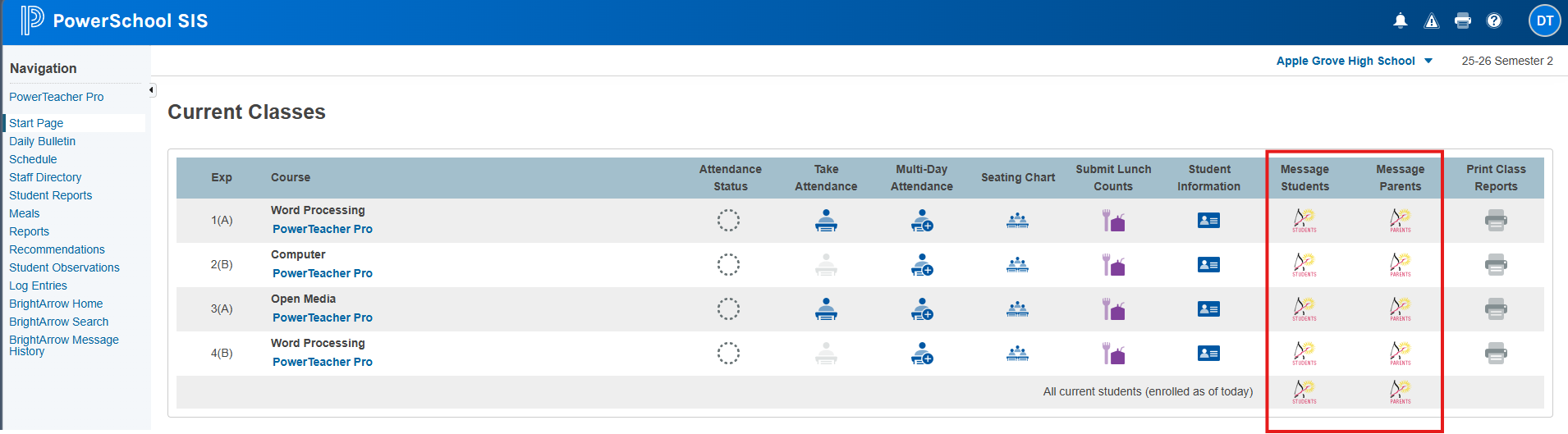Message all current students enrolled today
This screenshot has height=434, width=1568.
[x=1304, y=392]
